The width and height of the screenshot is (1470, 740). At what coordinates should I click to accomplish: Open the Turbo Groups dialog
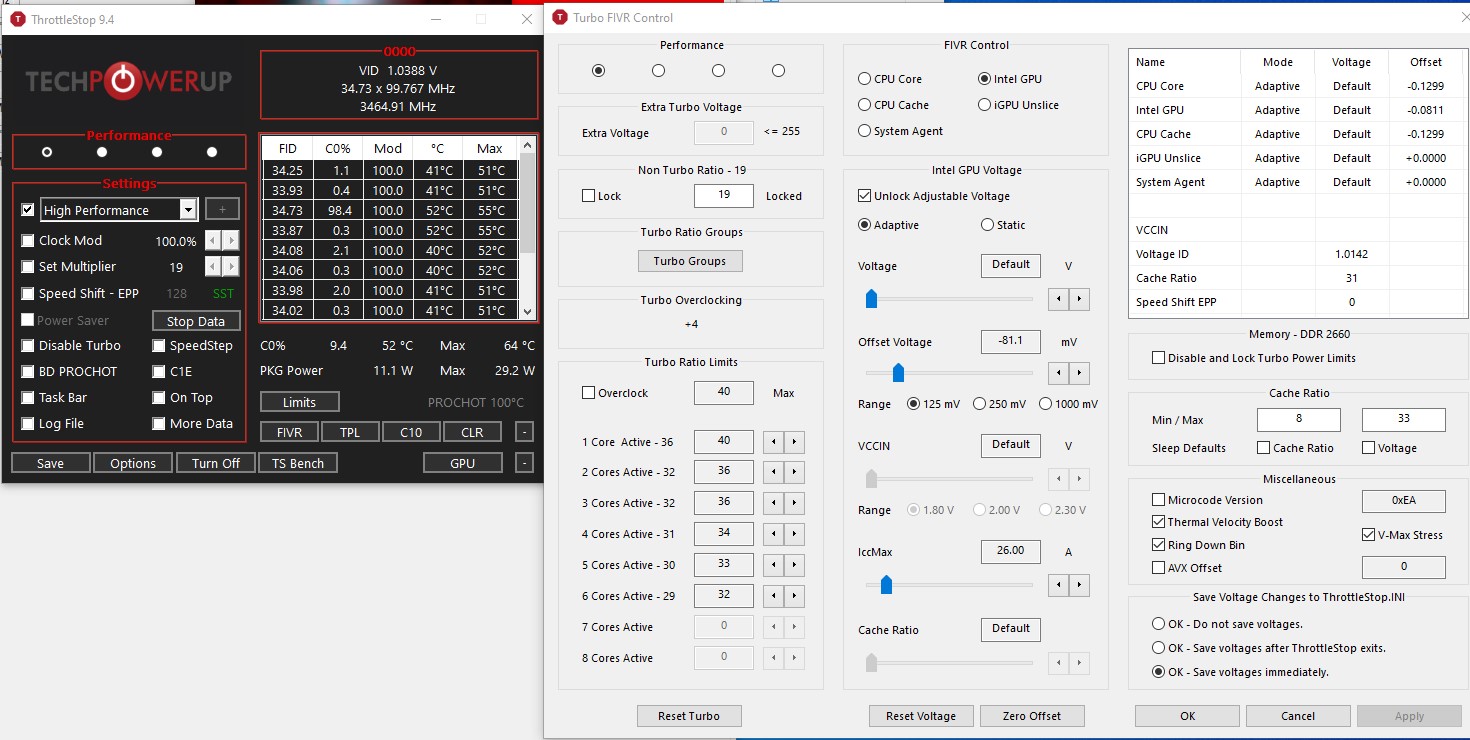(690, 261)
